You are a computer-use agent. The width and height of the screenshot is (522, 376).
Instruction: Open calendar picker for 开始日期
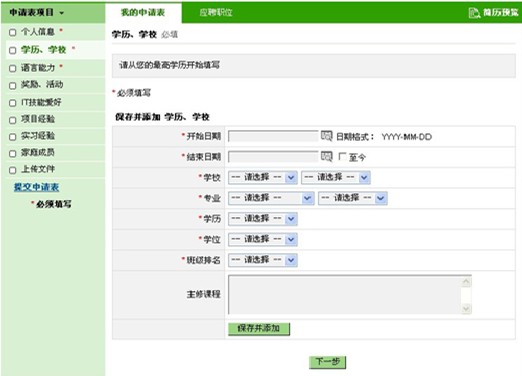coord(326,136)
